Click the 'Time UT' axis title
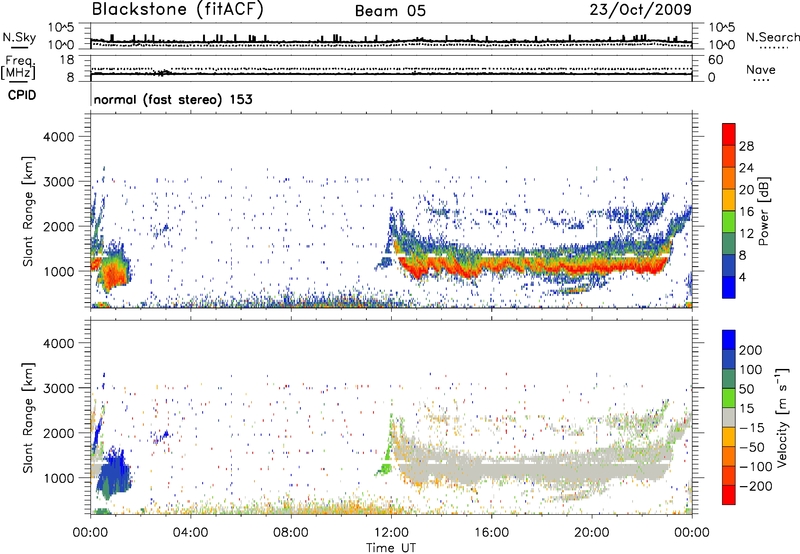 391,547
